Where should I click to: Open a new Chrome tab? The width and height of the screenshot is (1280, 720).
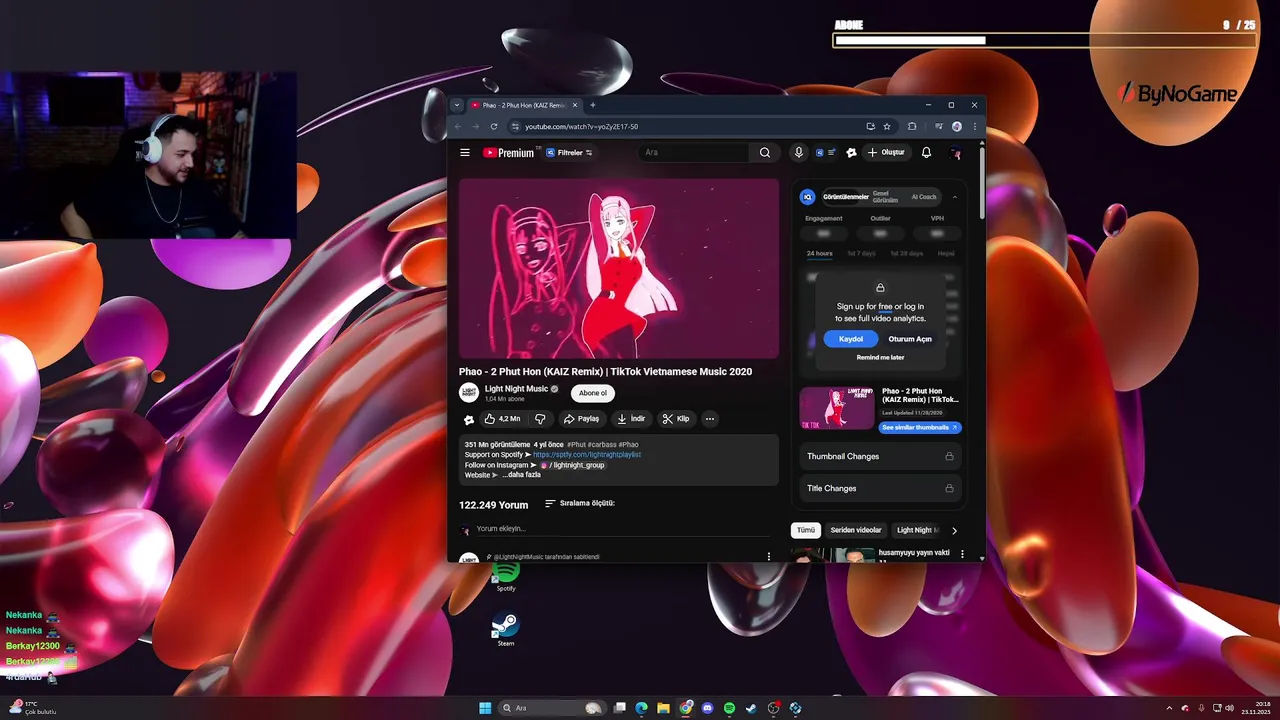(x=593, y=105)
